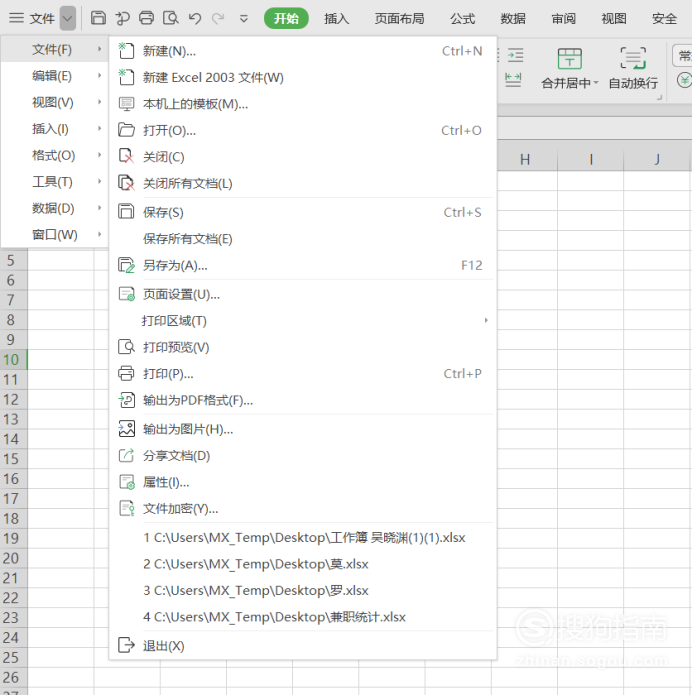Click the distributed alignment icon below indent
This screenshot has width=692, height=695.
(x=513, y=80)
